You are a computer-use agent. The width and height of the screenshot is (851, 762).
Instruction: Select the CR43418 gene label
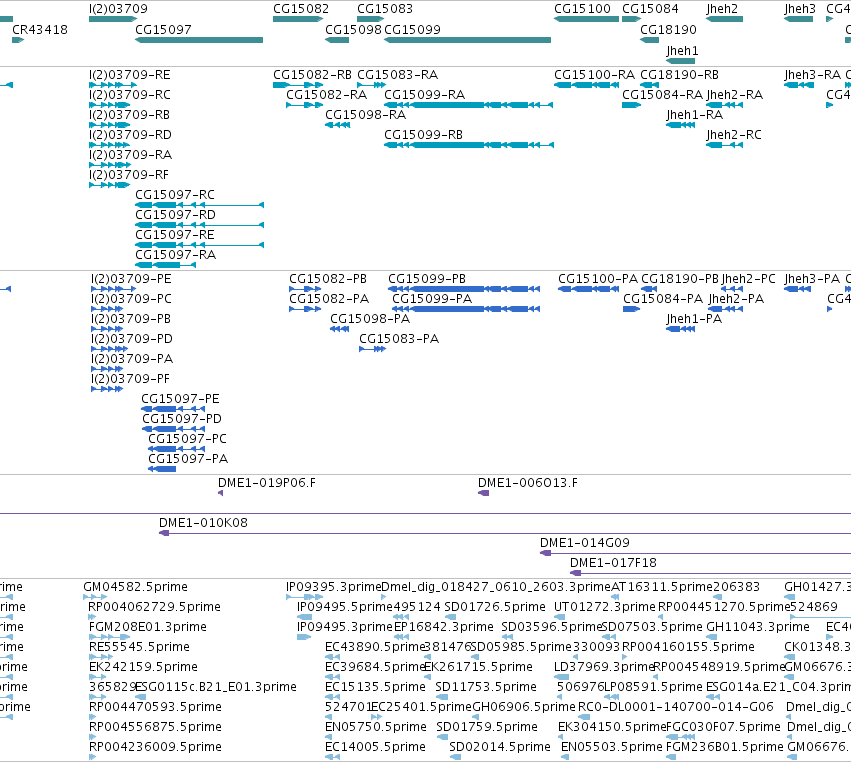click(40, 29)
